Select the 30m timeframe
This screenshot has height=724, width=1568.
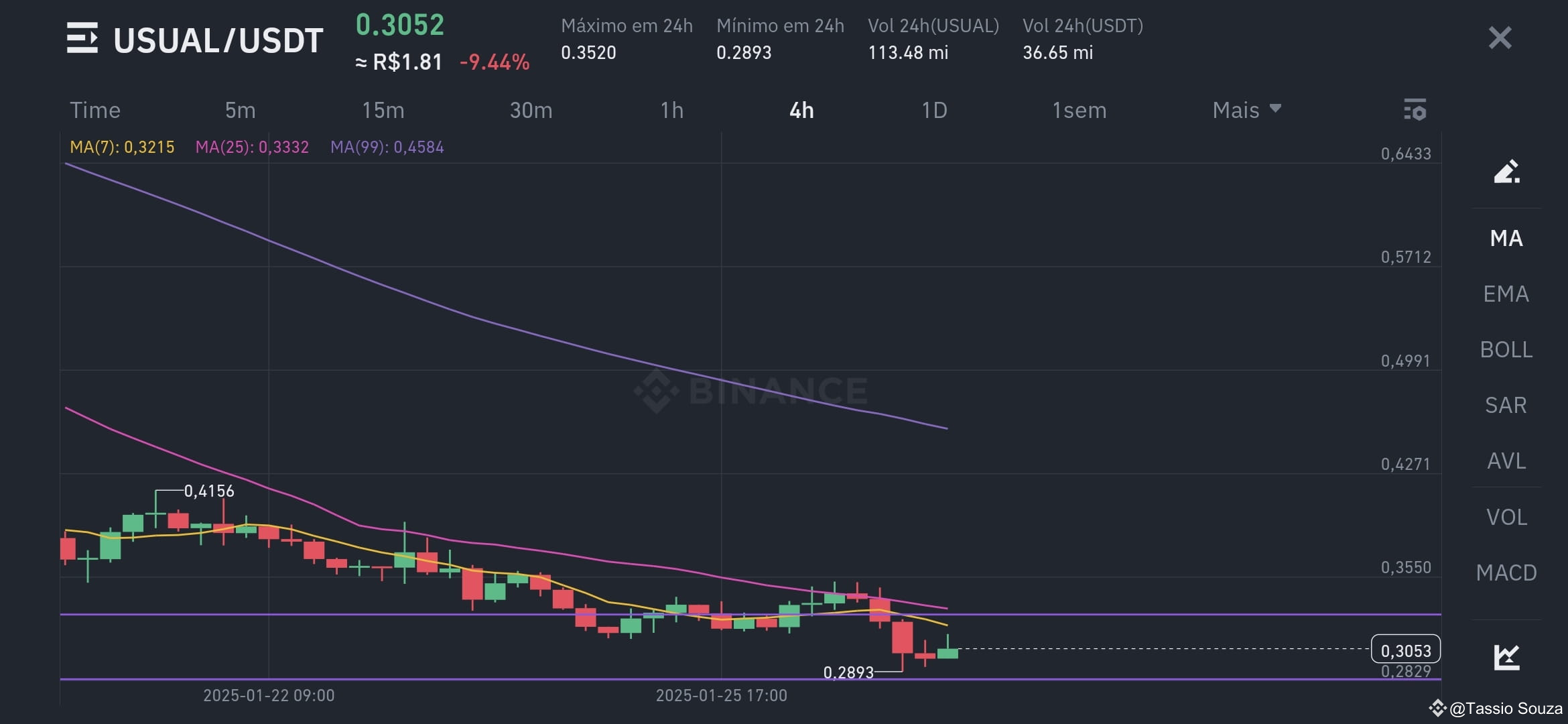531,110
